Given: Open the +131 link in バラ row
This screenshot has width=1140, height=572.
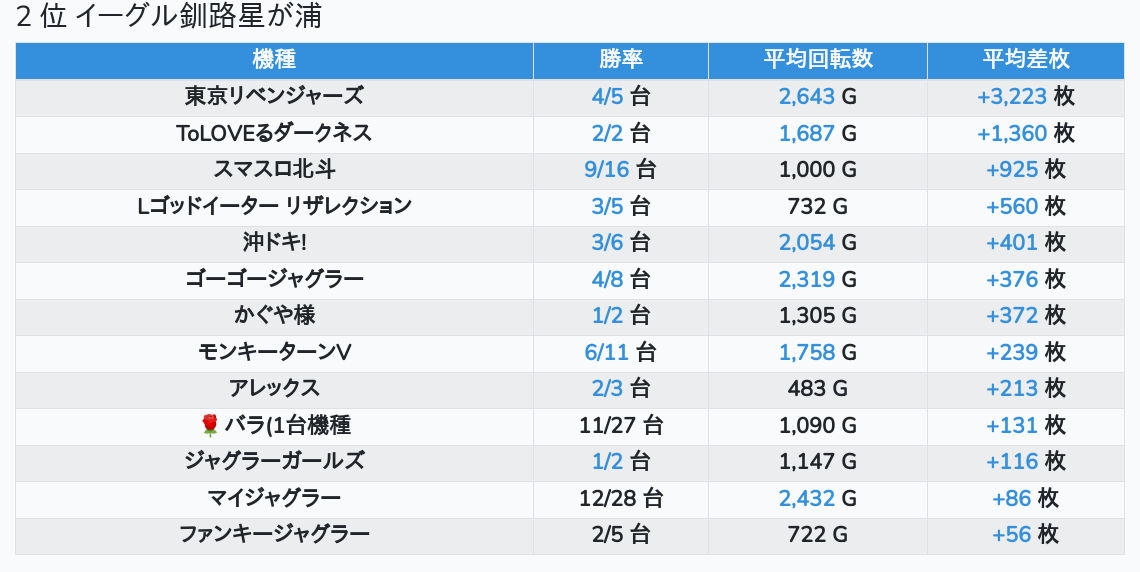Looking at the screenshot, I should (1011, 426).
